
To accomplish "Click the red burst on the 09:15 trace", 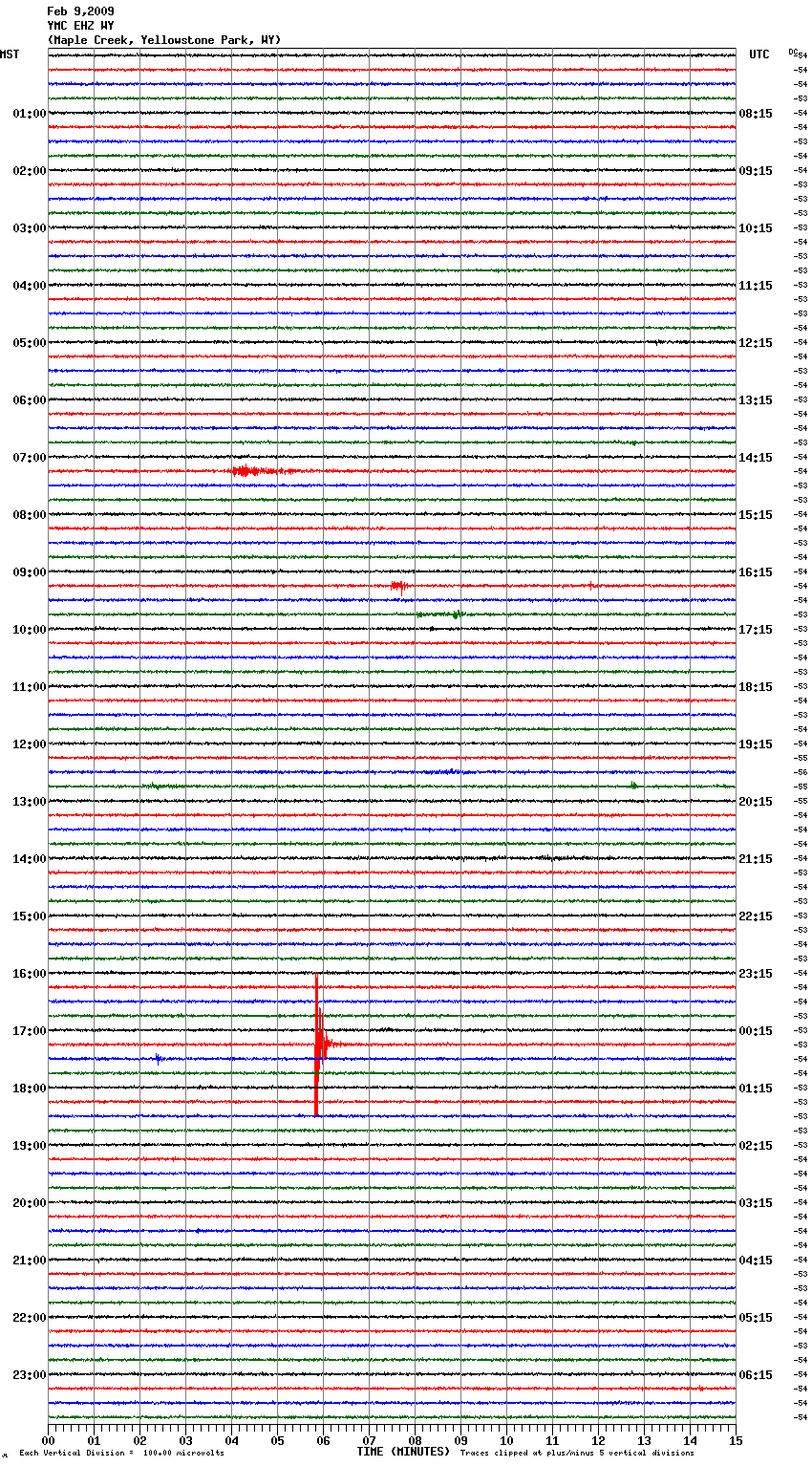I will click(x=400, y=586).
